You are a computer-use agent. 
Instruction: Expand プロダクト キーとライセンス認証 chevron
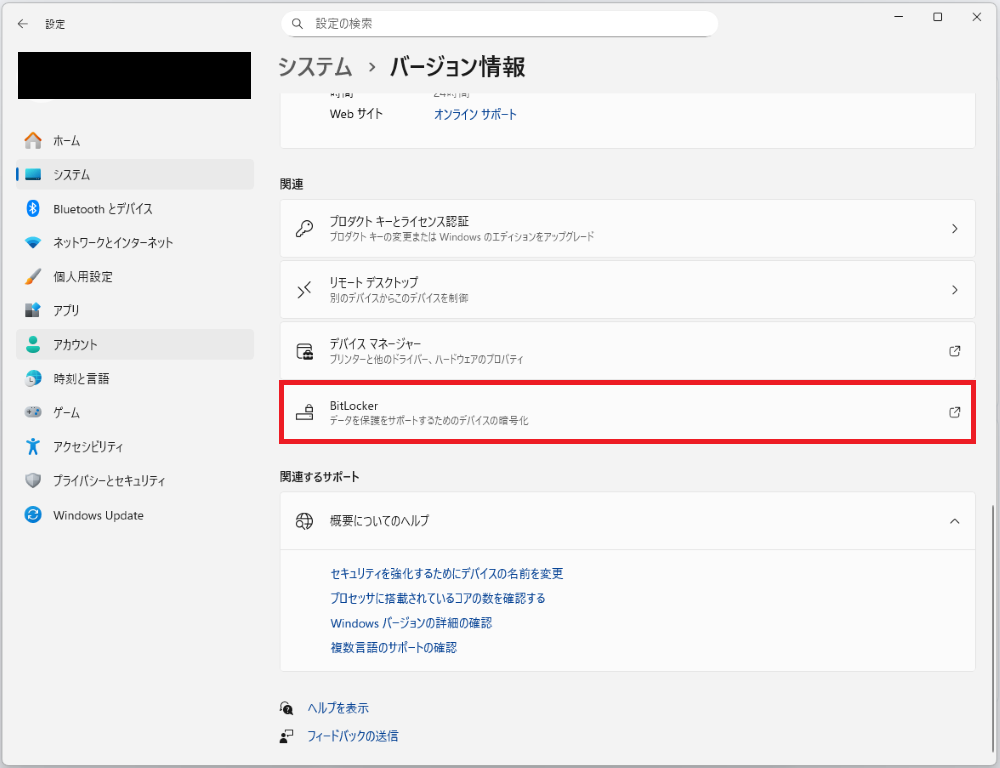(x=954, y=229)
